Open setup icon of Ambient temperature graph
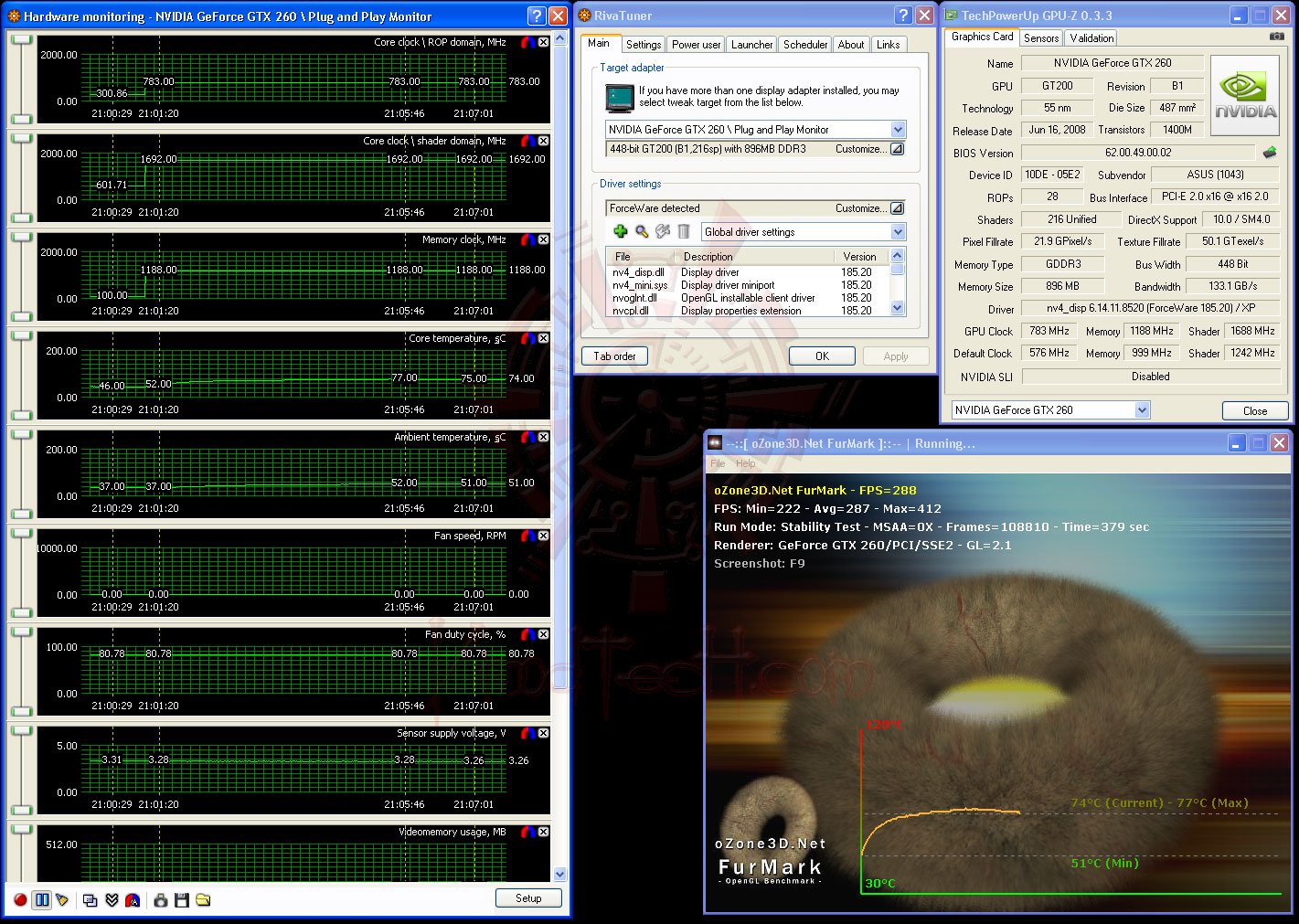 527,437
